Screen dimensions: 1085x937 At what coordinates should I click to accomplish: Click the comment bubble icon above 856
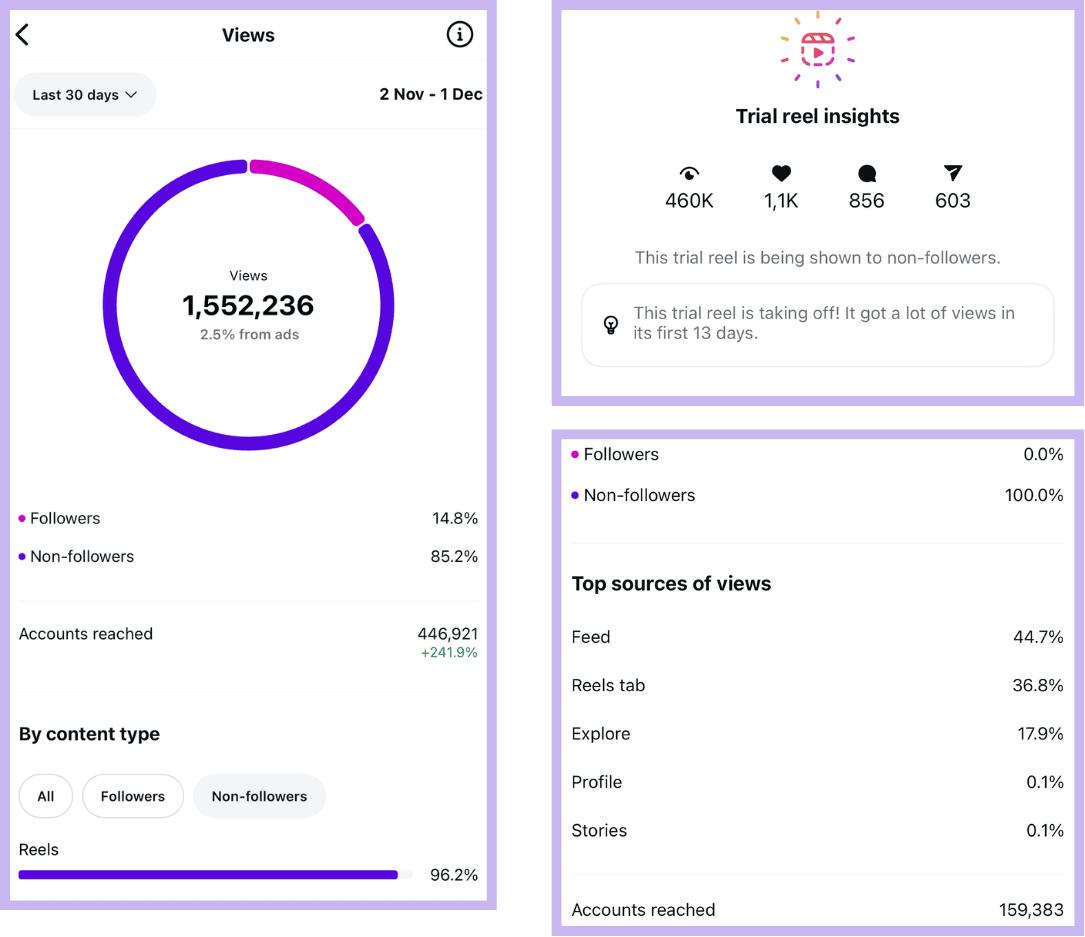coord(866,174)
